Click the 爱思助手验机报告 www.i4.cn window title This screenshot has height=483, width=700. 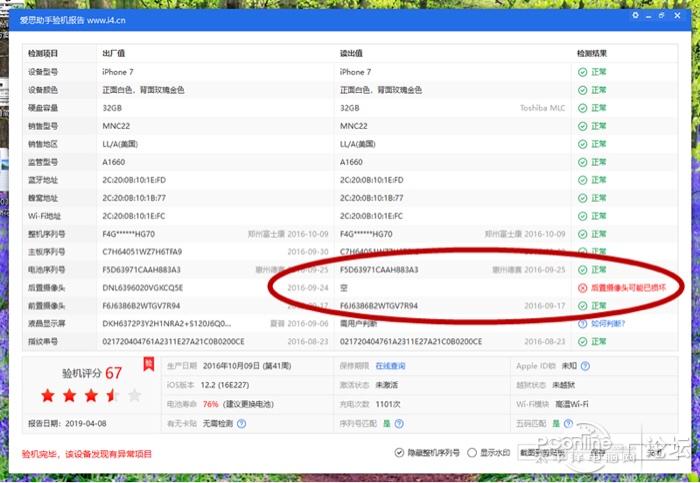pos(72,20)
